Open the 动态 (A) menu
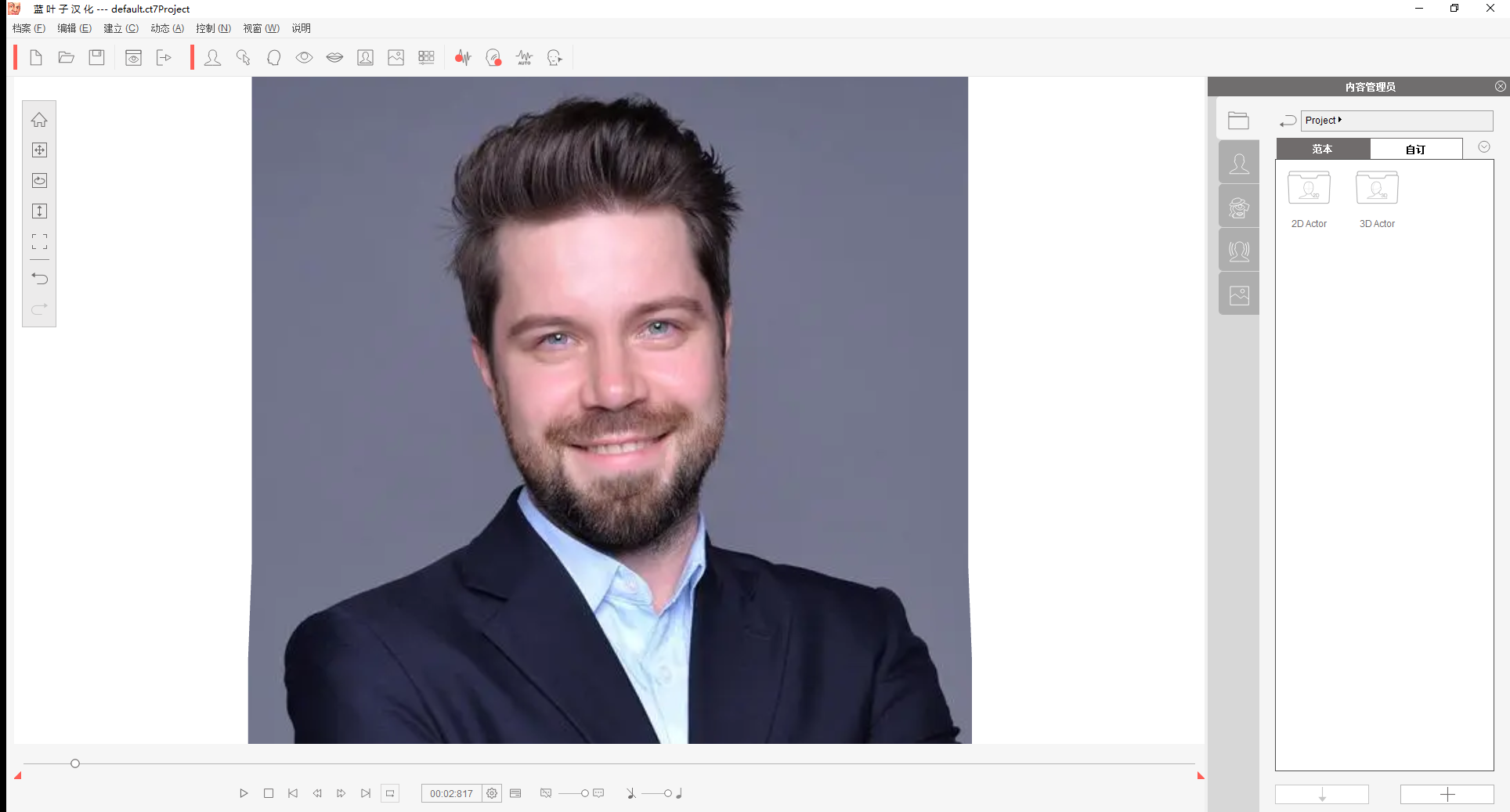 167,28
